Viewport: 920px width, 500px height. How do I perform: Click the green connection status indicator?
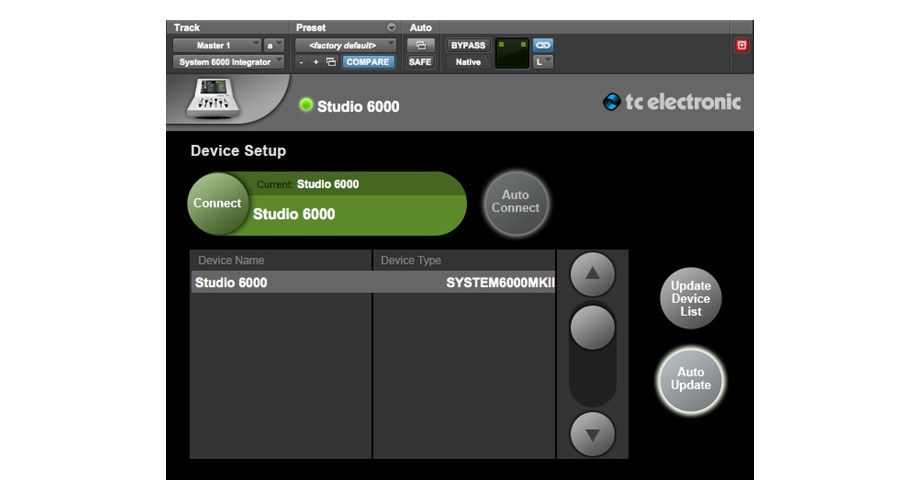click(306, 105)
